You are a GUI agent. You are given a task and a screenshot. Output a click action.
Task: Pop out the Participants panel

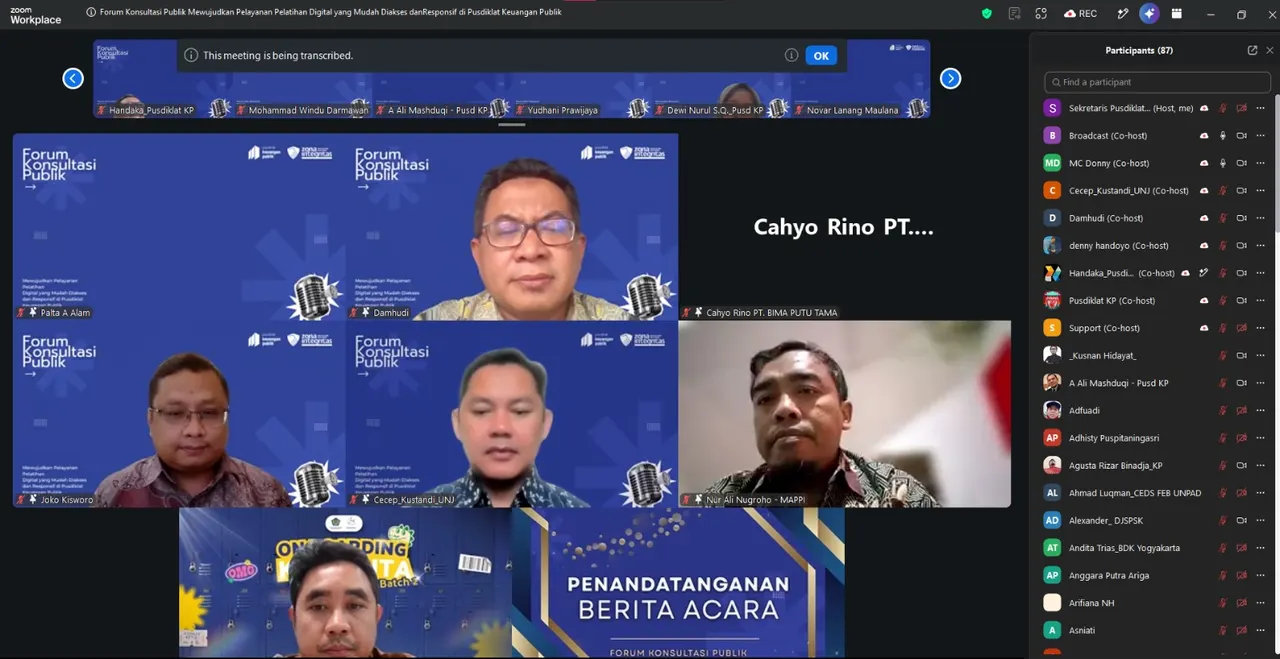1252,50
